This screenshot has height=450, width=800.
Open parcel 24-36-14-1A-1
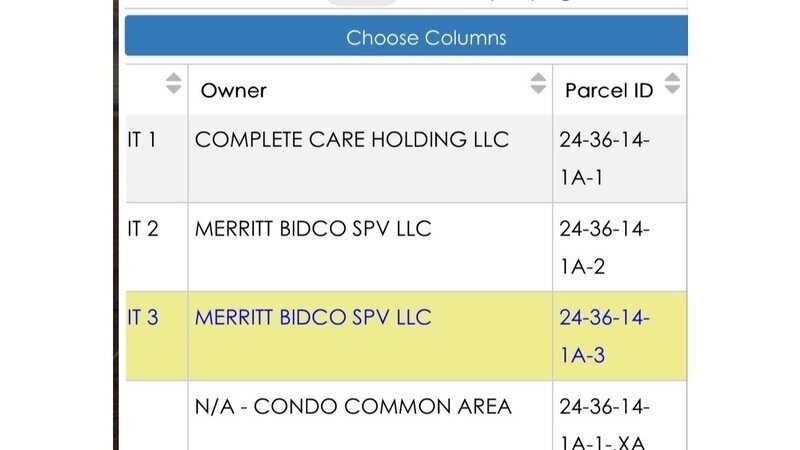coord(604,158)
